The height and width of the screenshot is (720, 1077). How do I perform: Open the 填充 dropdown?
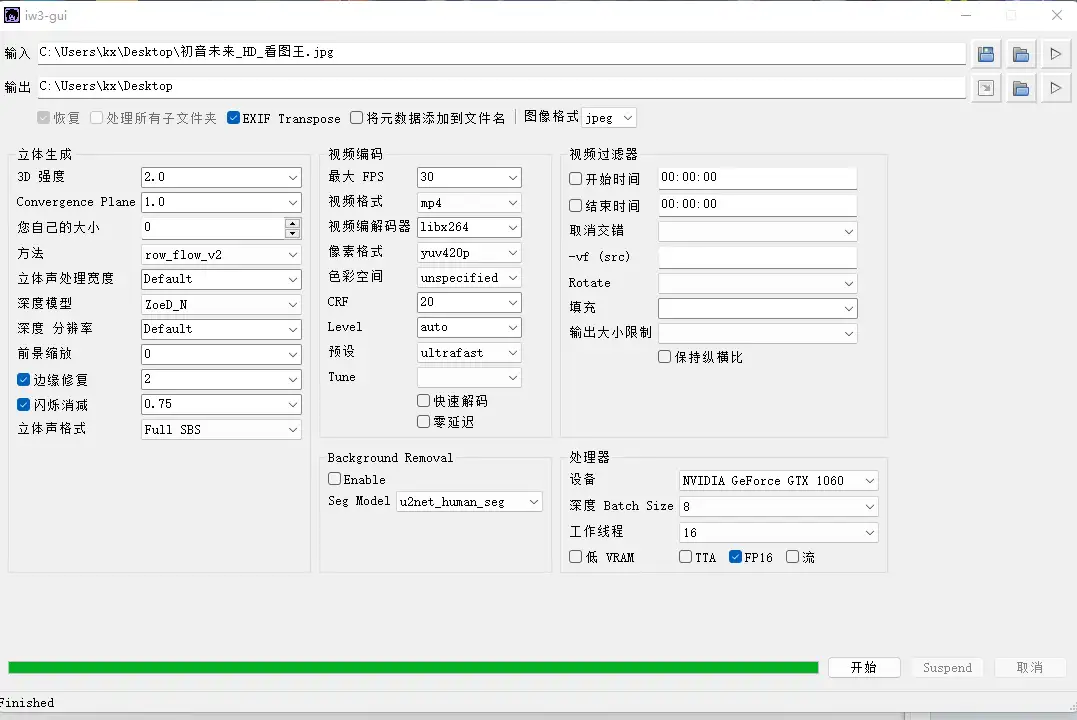758,308
